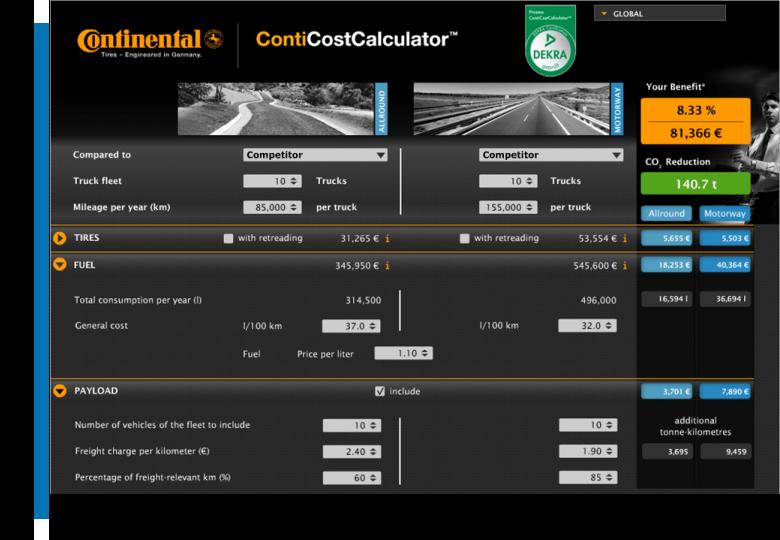Click the Motorway payload saving 7,890 €
This screenshot has width=780, height=540.
point(725,391)
